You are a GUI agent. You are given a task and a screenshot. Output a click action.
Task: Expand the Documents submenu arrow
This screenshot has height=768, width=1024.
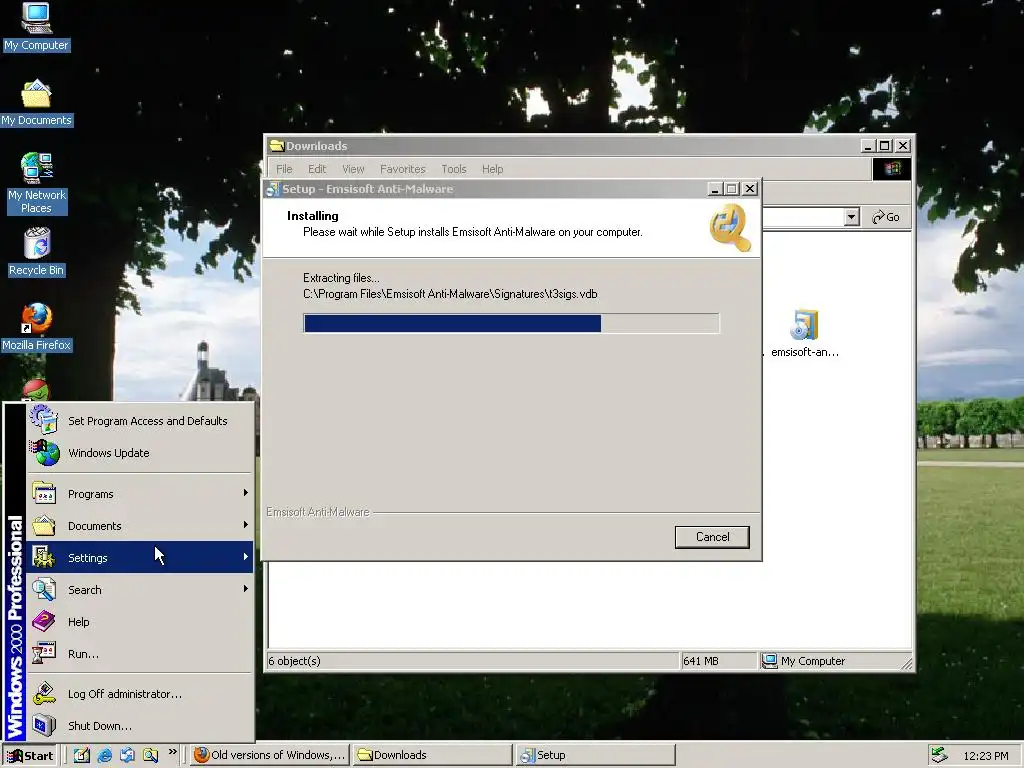pyautogui.click(x=246, y=524)
